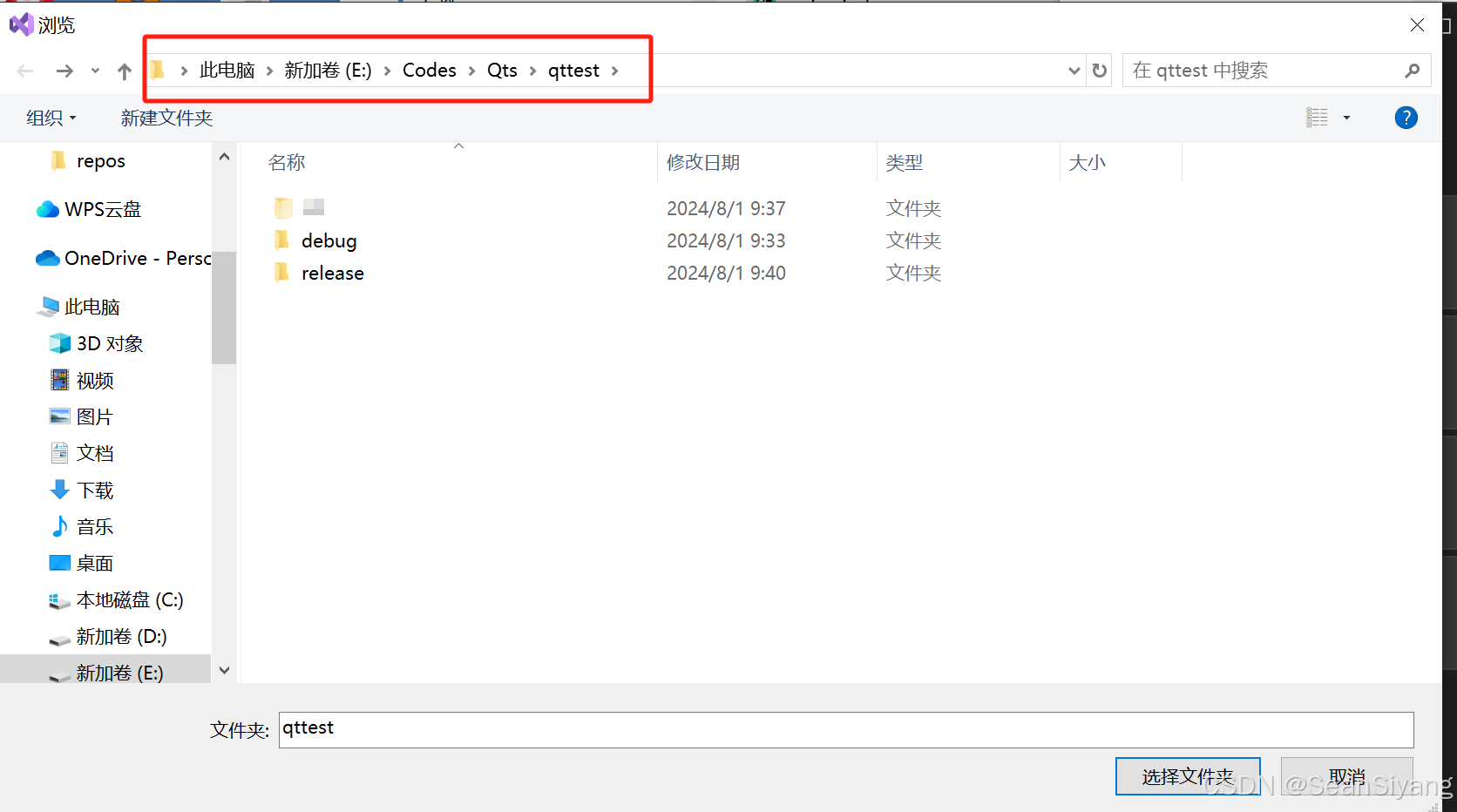Click the Visual Studio title icon

click(x=21, y=24)
